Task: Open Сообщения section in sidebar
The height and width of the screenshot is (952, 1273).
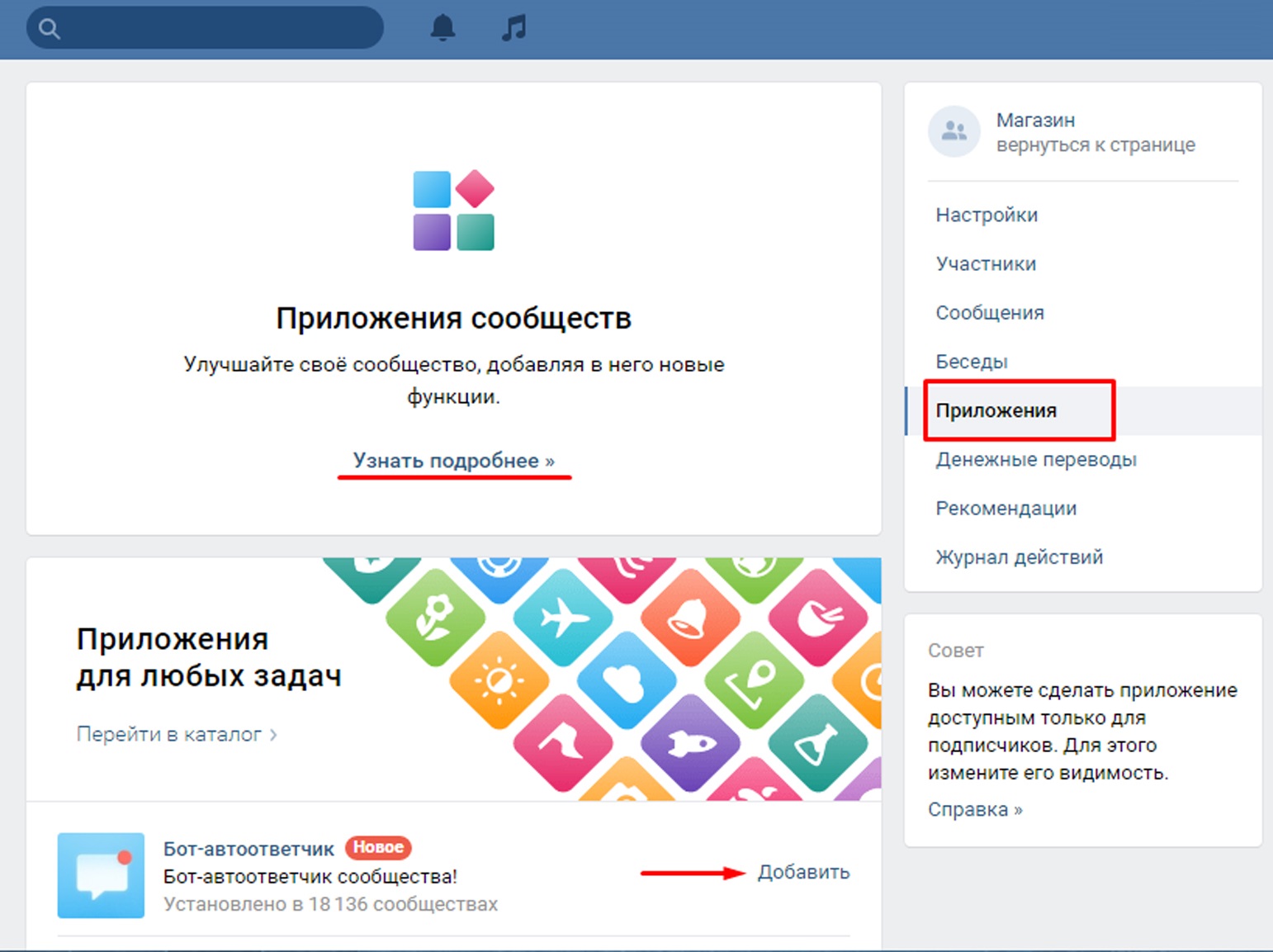Action: coord(990,313)
